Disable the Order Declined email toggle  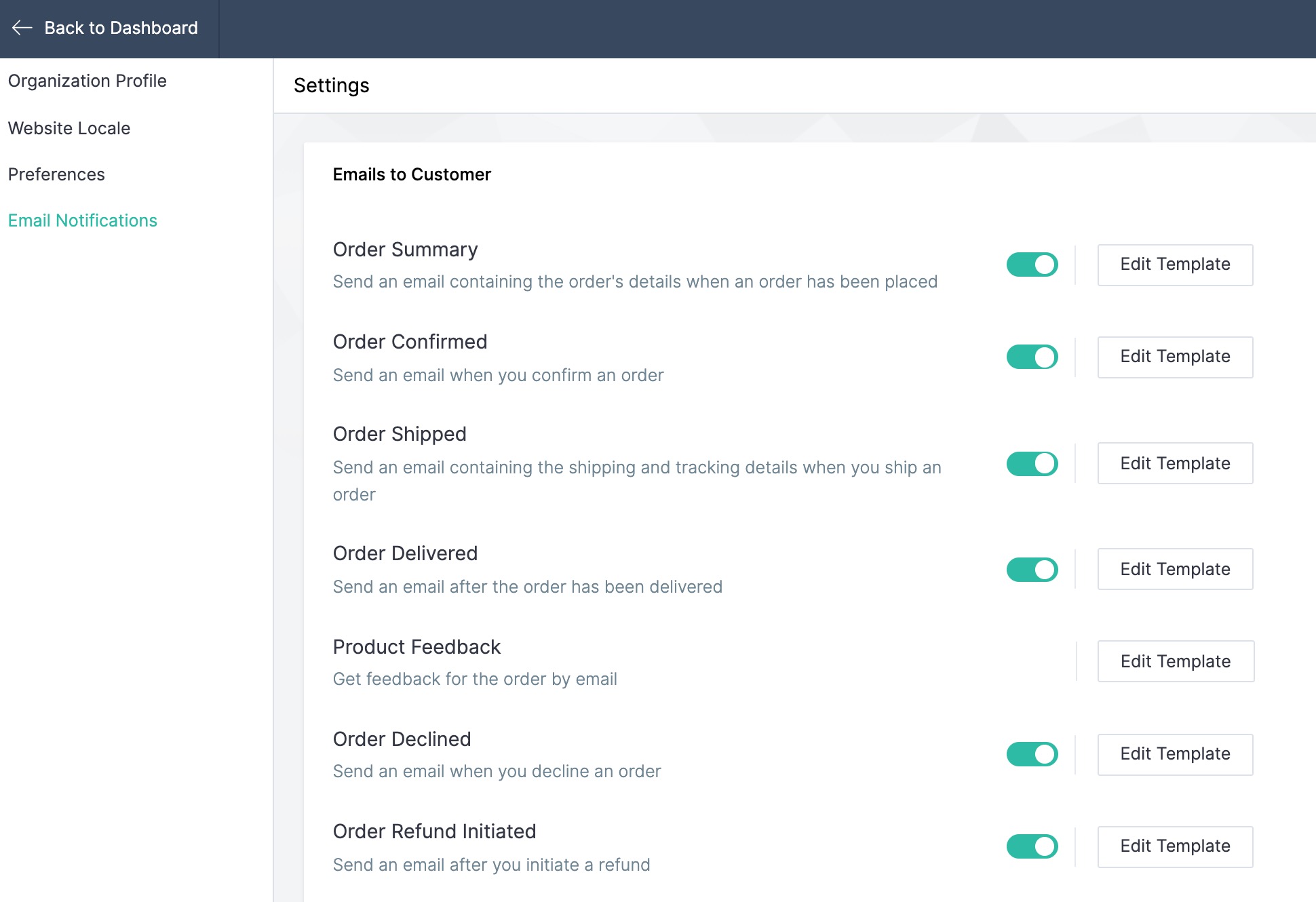[x=1032, y=754]
